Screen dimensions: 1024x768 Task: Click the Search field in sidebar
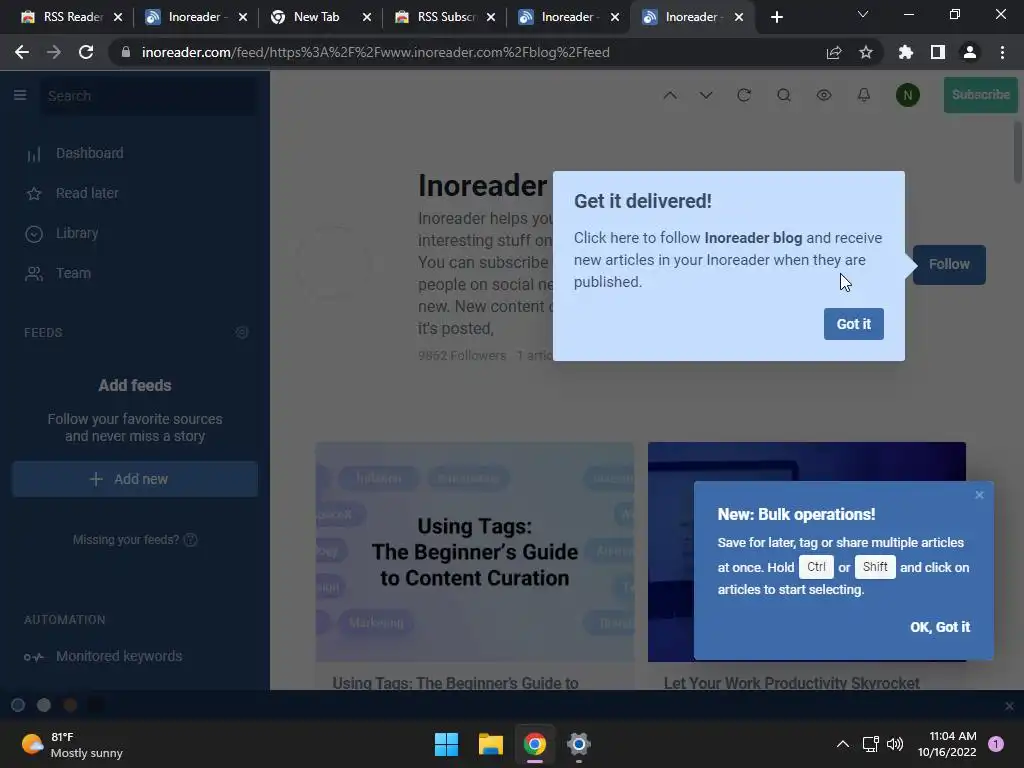click(149, 96)
